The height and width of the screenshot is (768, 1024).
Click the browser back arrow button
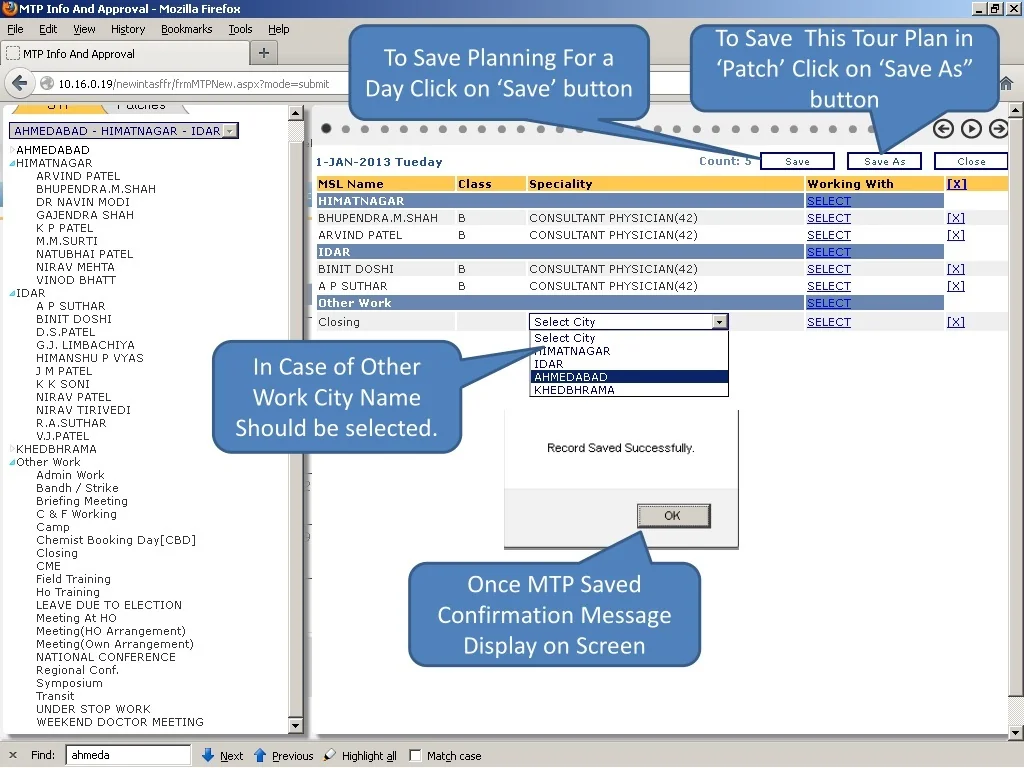point(19,83)
